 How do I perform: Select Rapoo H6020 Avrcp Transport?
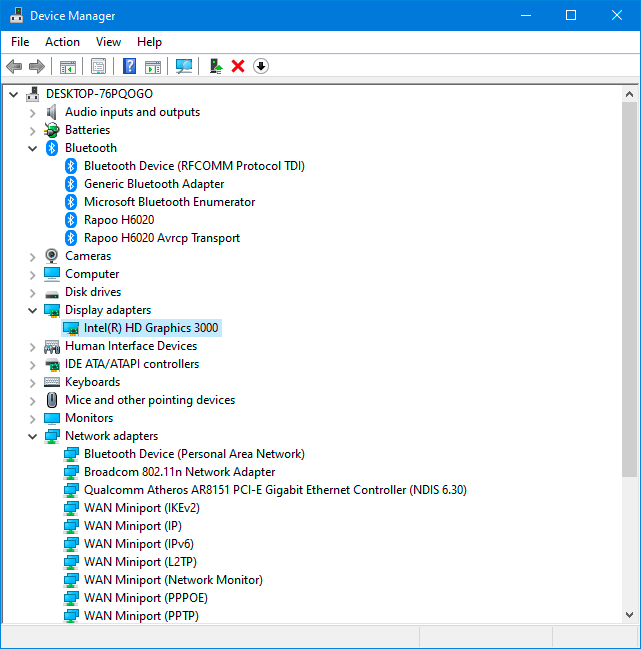[x=162, y=238]
